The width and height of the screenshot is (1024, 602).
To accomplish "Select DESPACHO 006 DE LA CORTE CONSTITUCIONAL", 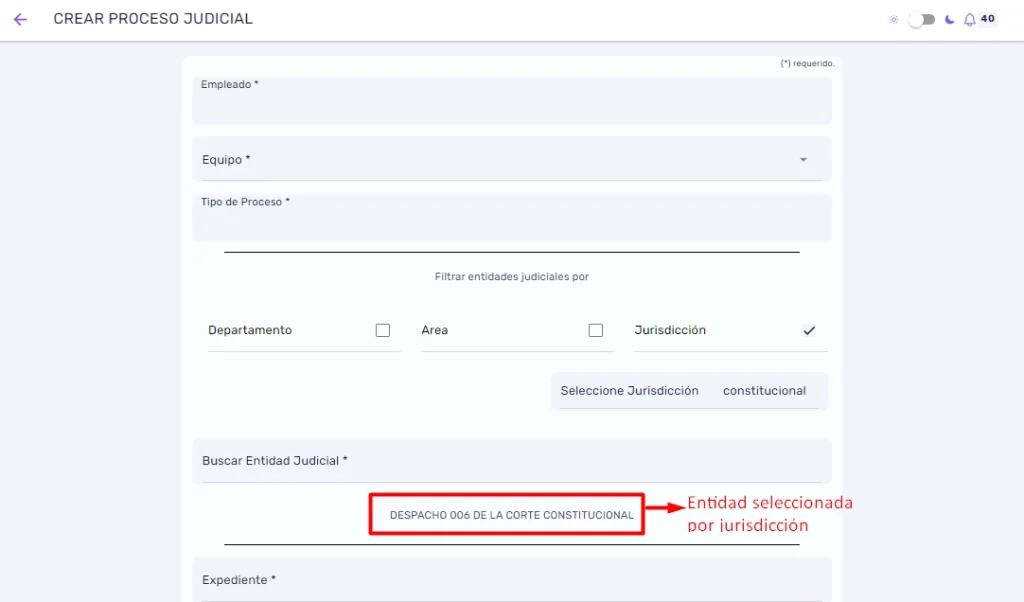I will coord(511,515).
